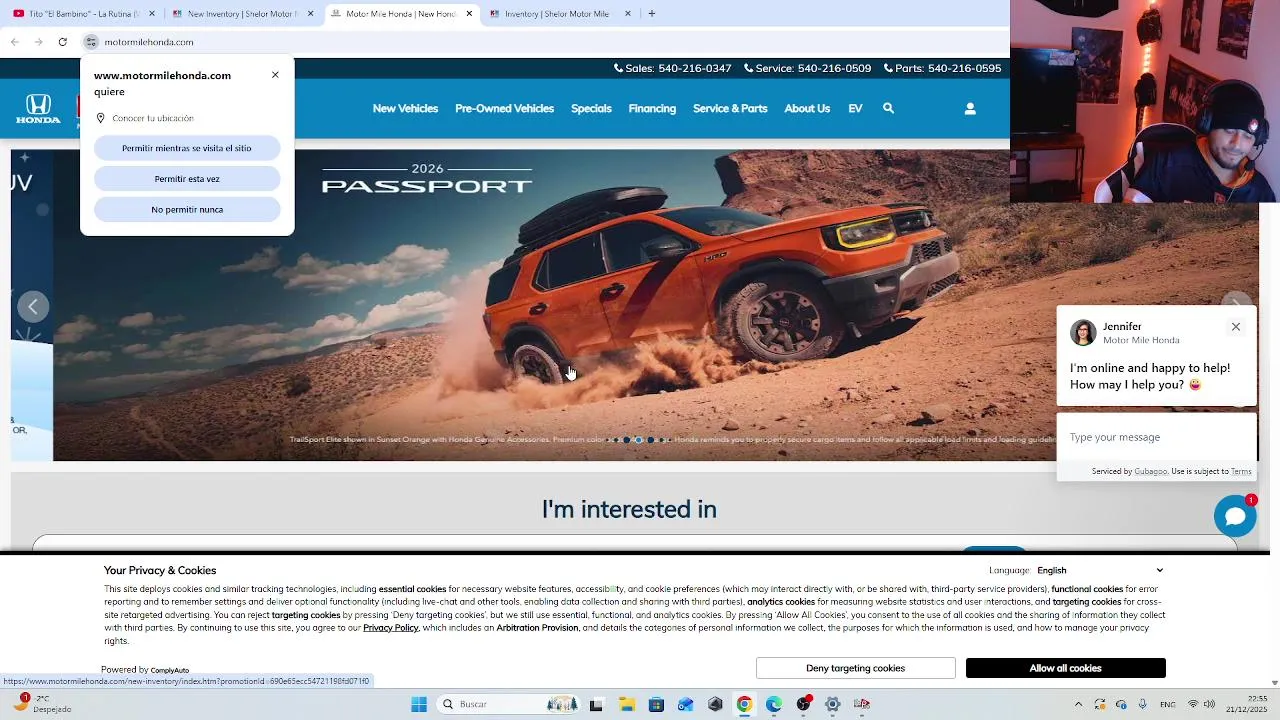Click the browser address bar URL
The image size is (1280, 720).
point(149,42)
